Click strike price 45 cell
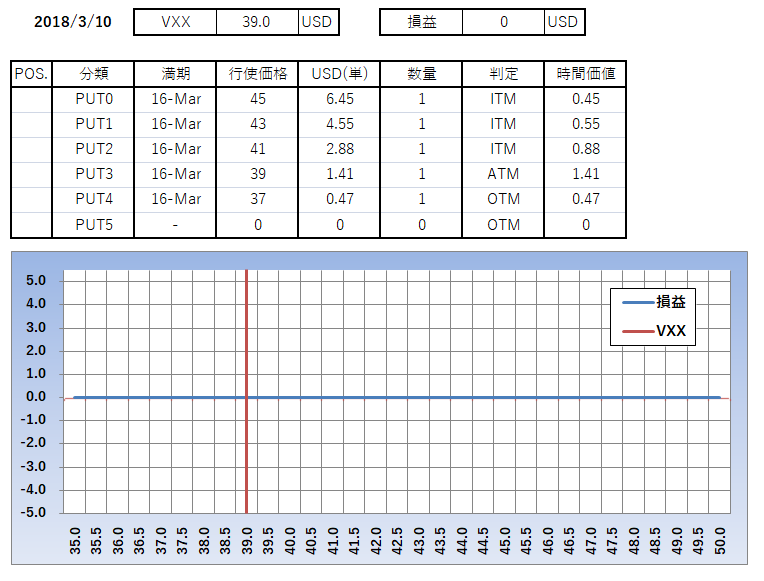The width and height of the screenshot is (764, 581). [257, 99]
